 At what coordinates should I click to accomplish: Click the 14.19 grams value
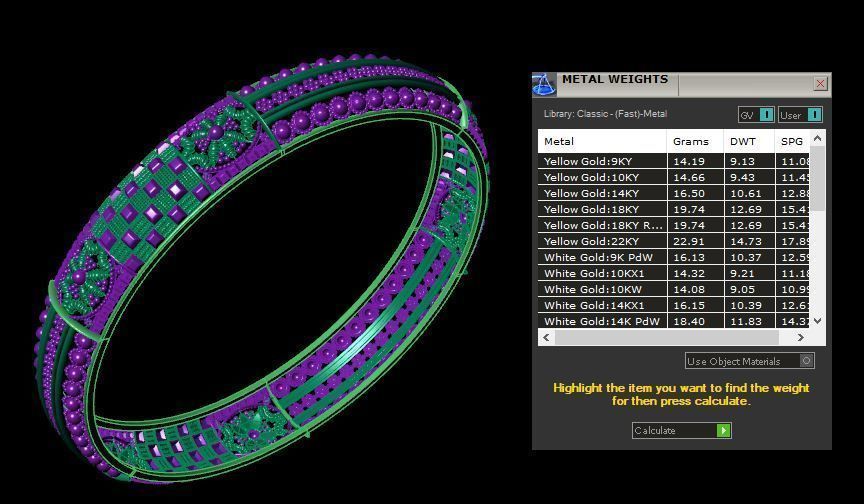click(x=689, y=161)
